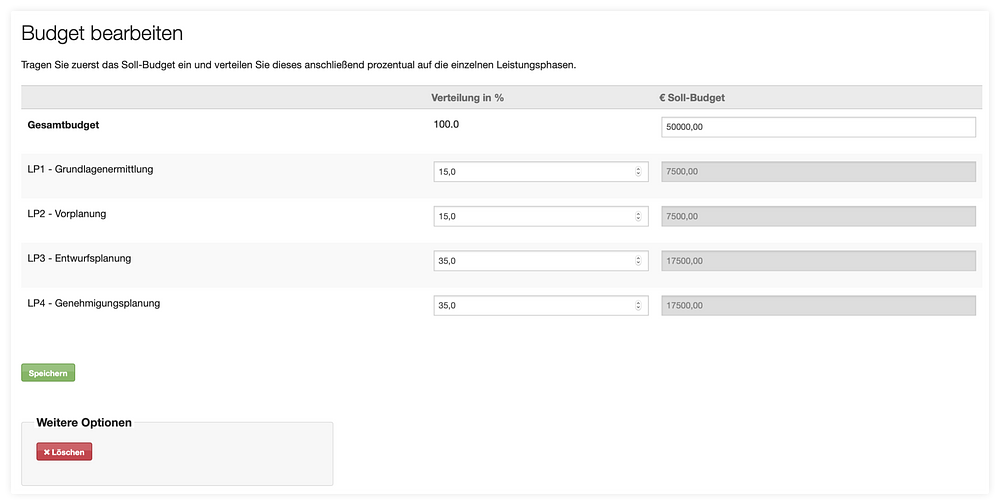Image resolution: width=1000 pixels, height=504 pixels.
Task: Click the disabled LP2 Vorplanung budget field
Action: tap(818, 216)
